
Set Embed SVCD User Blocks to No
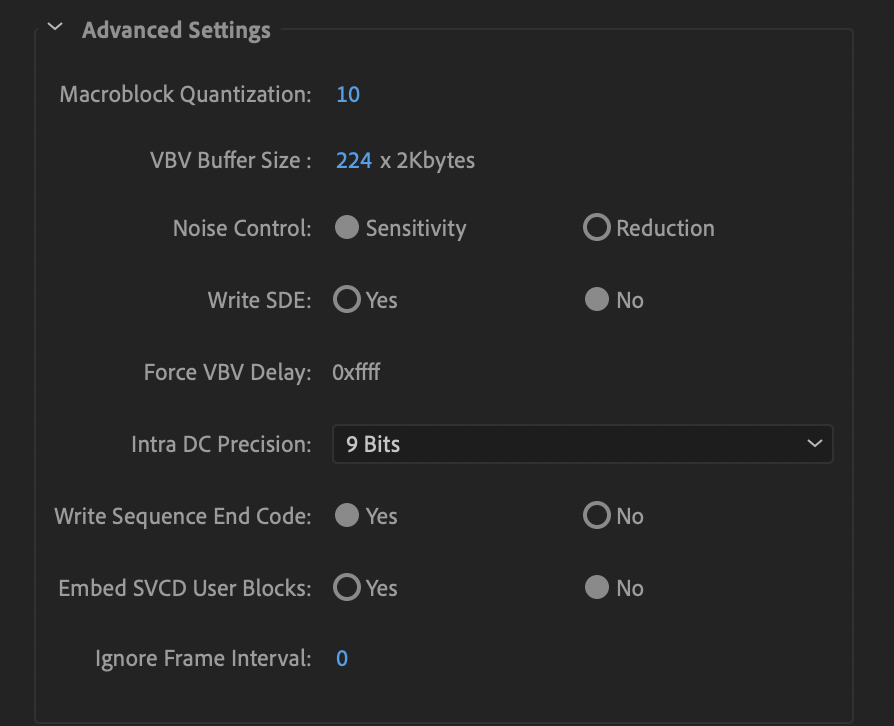coord(596,588)
